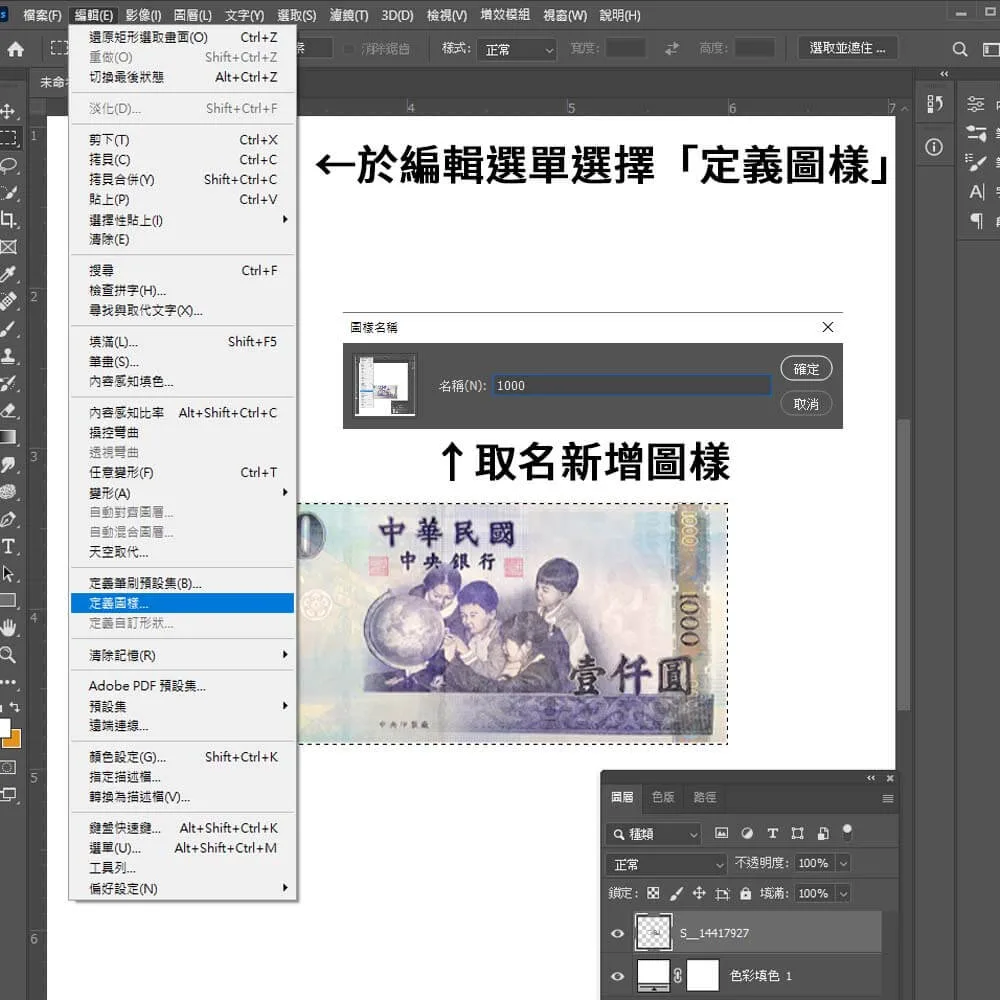
Task: Toggle adjustment layer filter
Action: (x=747, y=833)
